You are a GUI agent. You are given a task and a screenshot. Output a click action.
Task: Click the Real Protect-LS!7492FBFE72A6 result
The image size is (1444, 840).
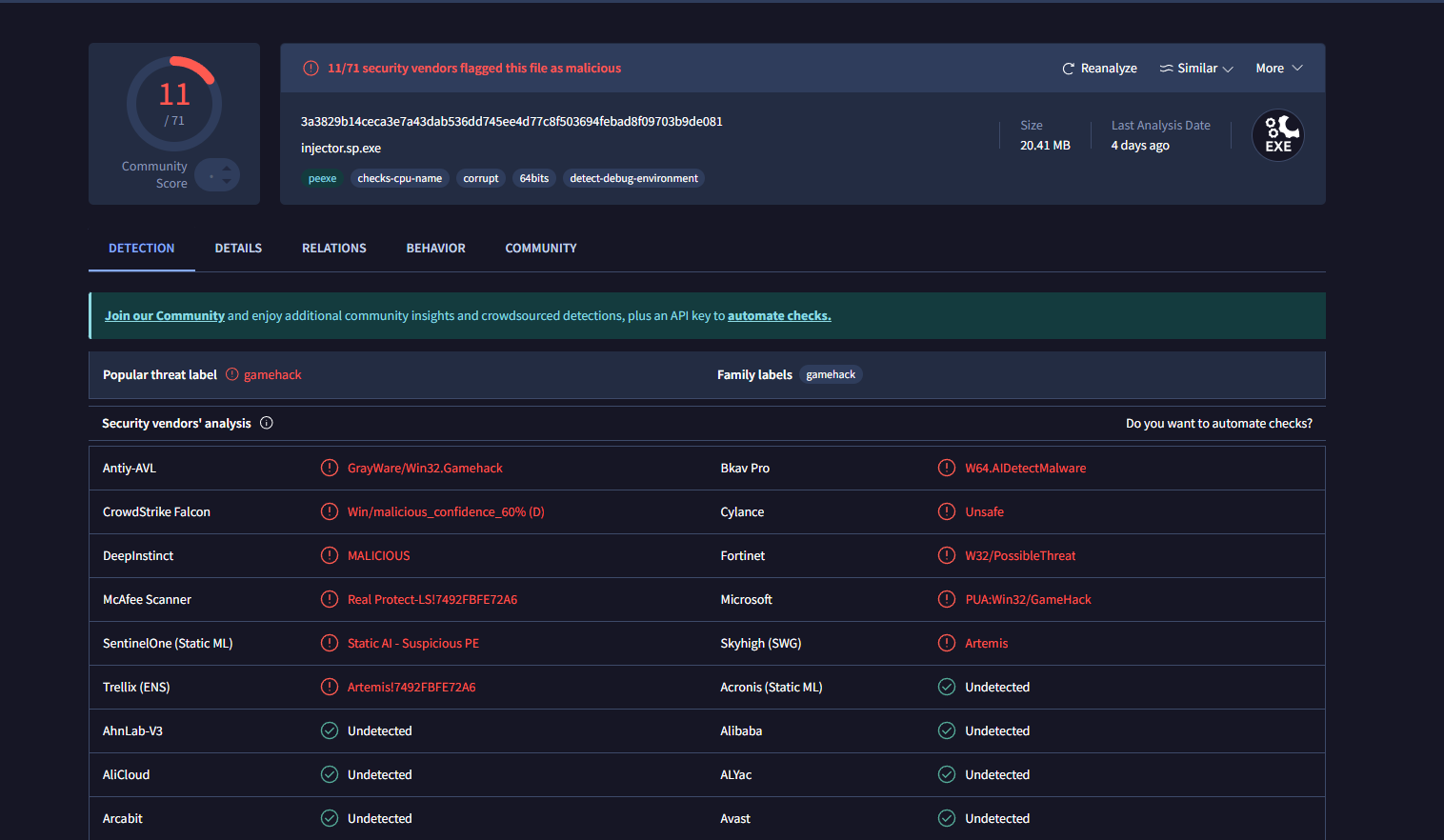tap(432, 600)
